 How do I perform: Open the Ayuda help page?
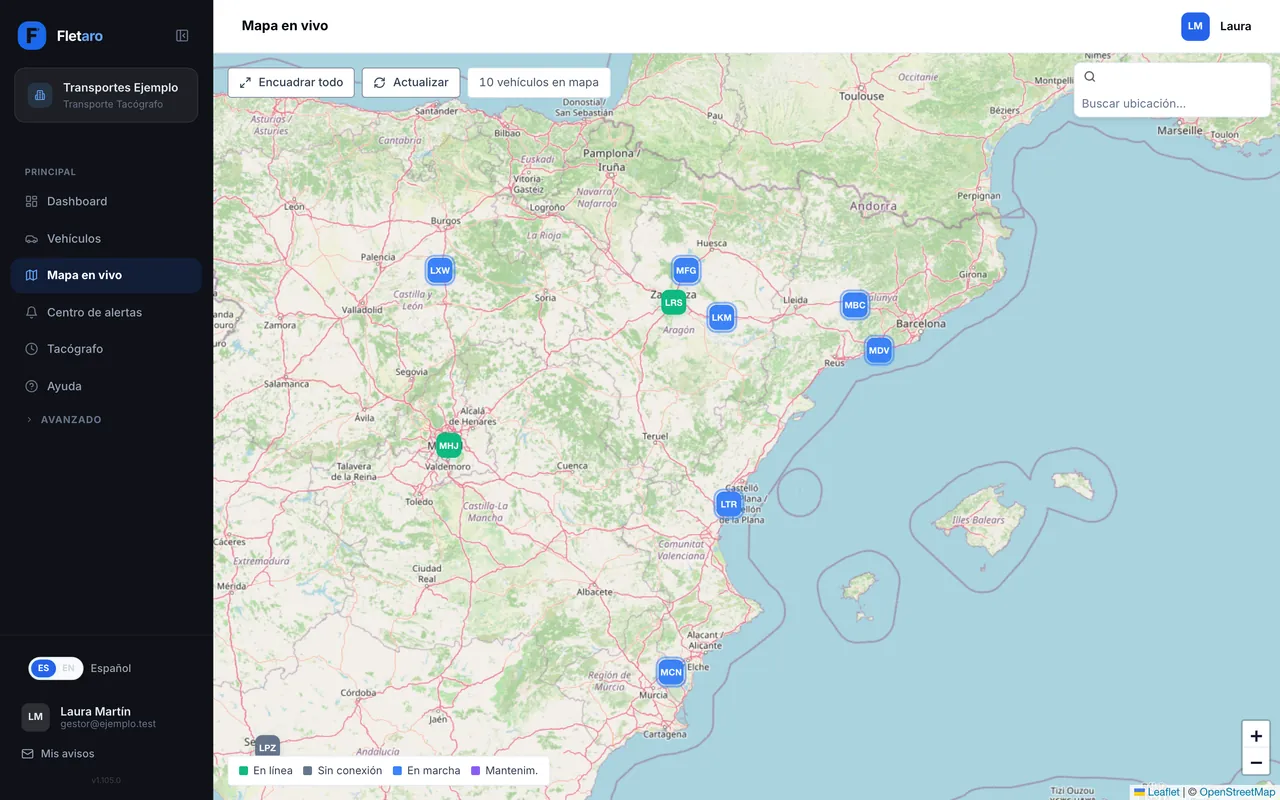(106, 386)
